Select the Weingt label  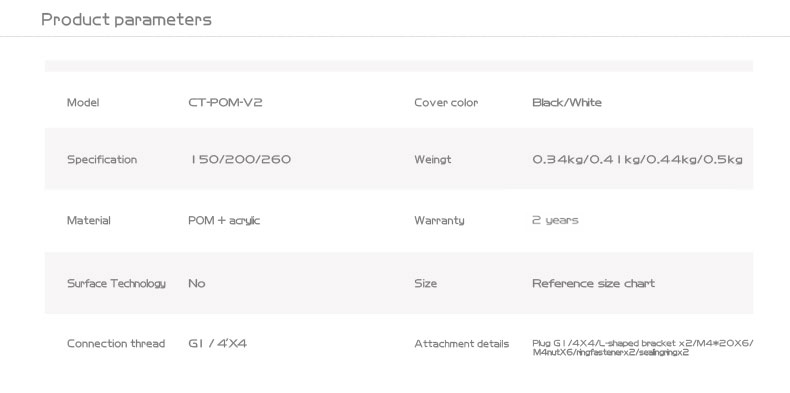(433, 160)
